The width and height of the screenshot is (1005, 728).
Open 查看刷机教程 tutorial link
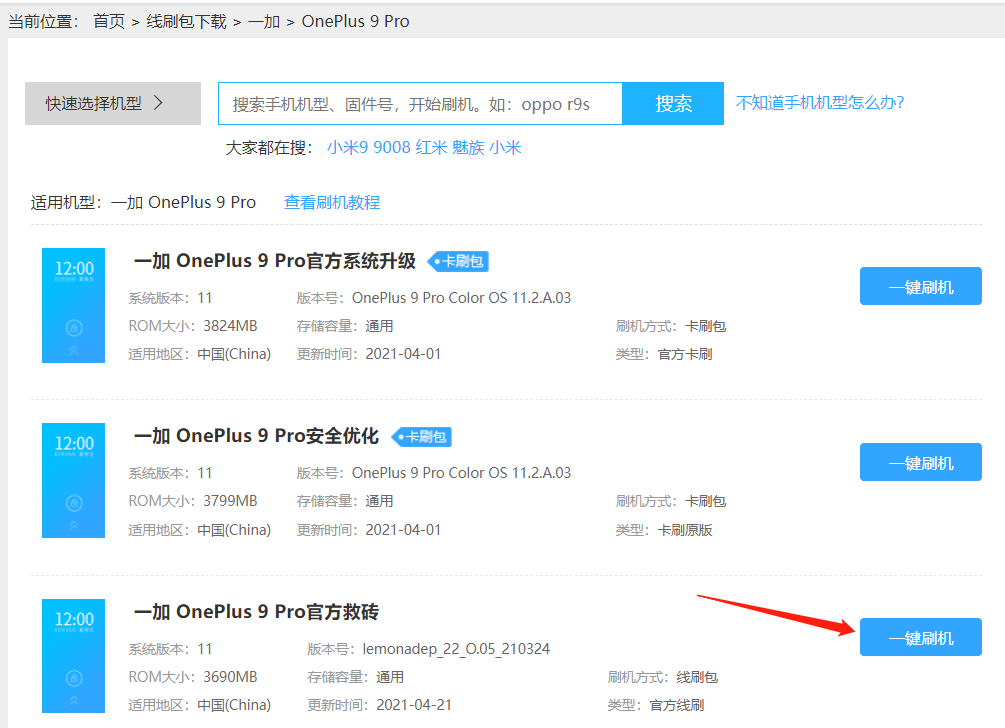click(332, 203)
